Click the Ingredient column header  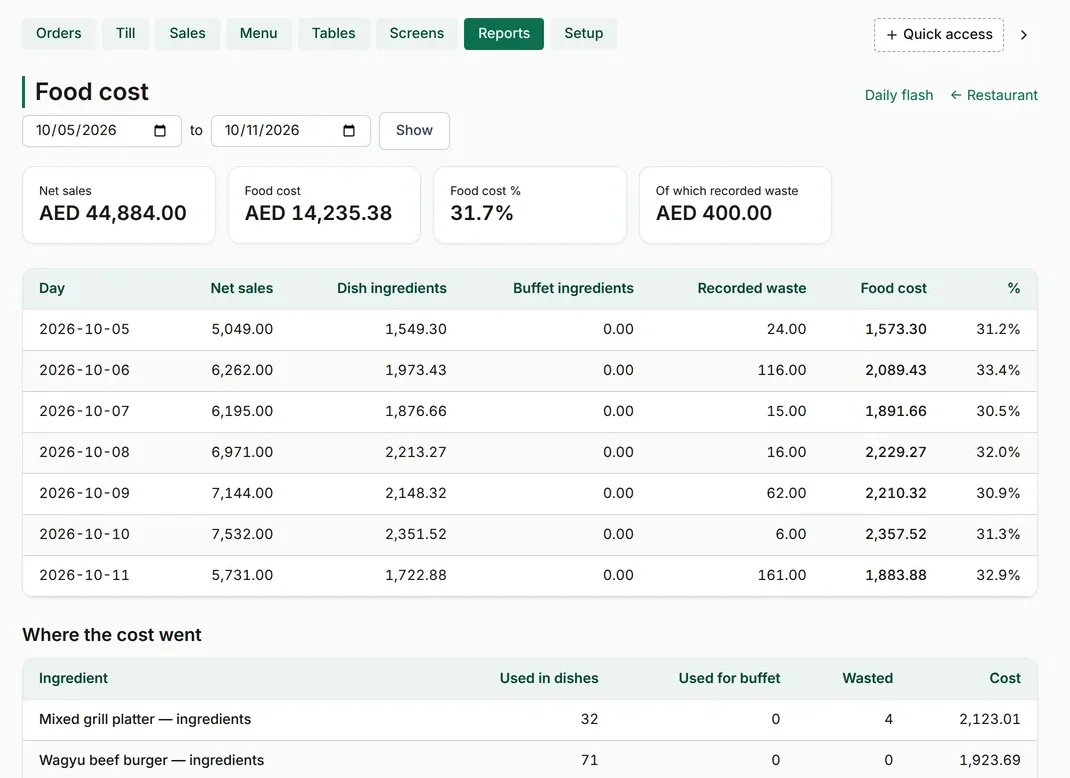coord(73,679)
